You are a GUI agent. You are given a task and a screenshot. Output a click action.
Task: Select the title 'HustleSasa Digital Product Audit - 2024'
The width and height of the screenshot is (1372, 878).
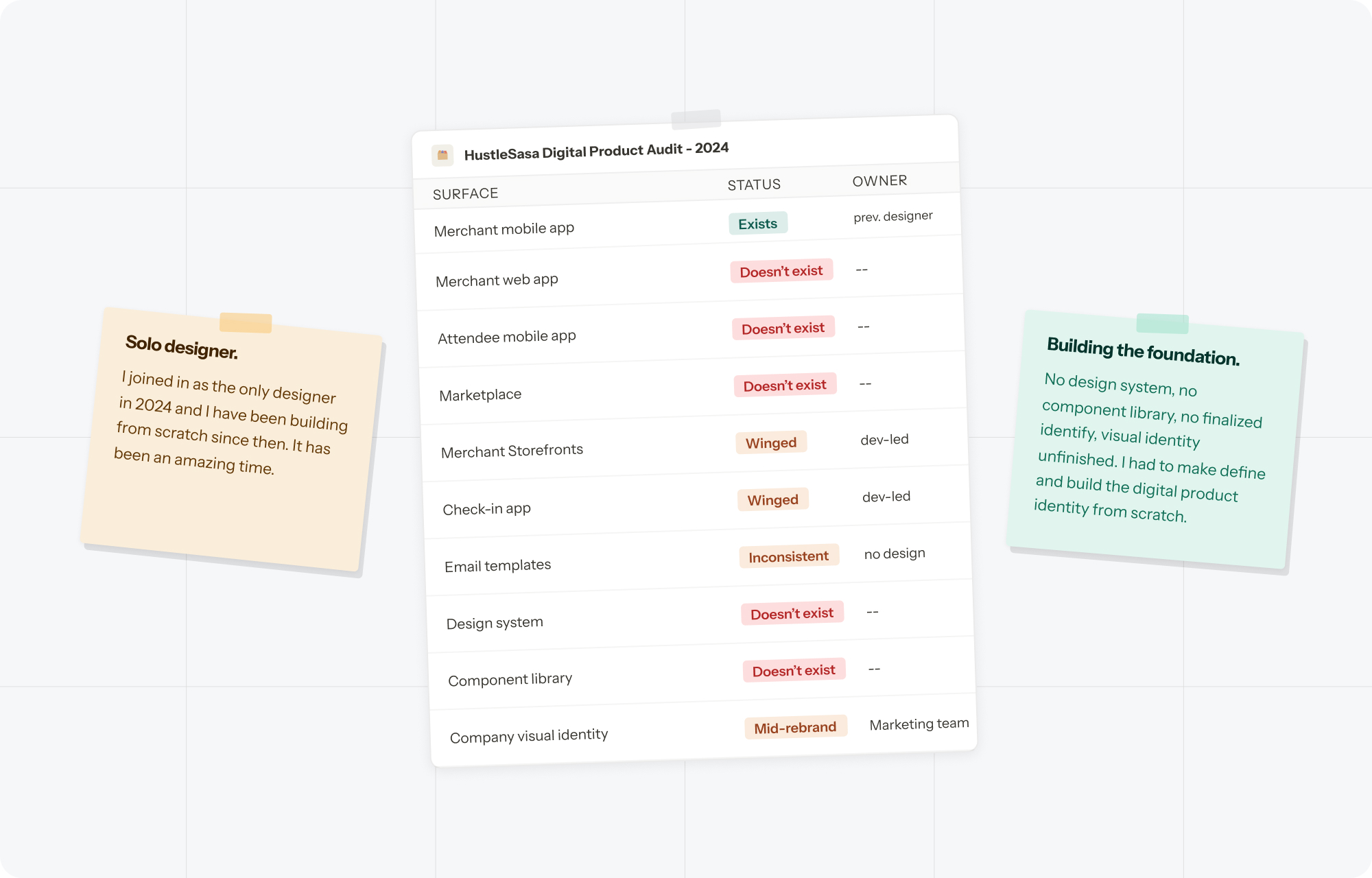tap(596, 151)
